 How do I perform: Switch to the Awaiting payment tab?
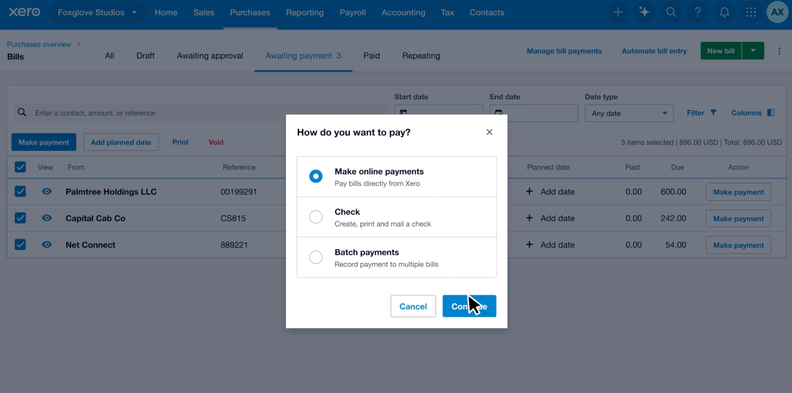click(303, 56)
